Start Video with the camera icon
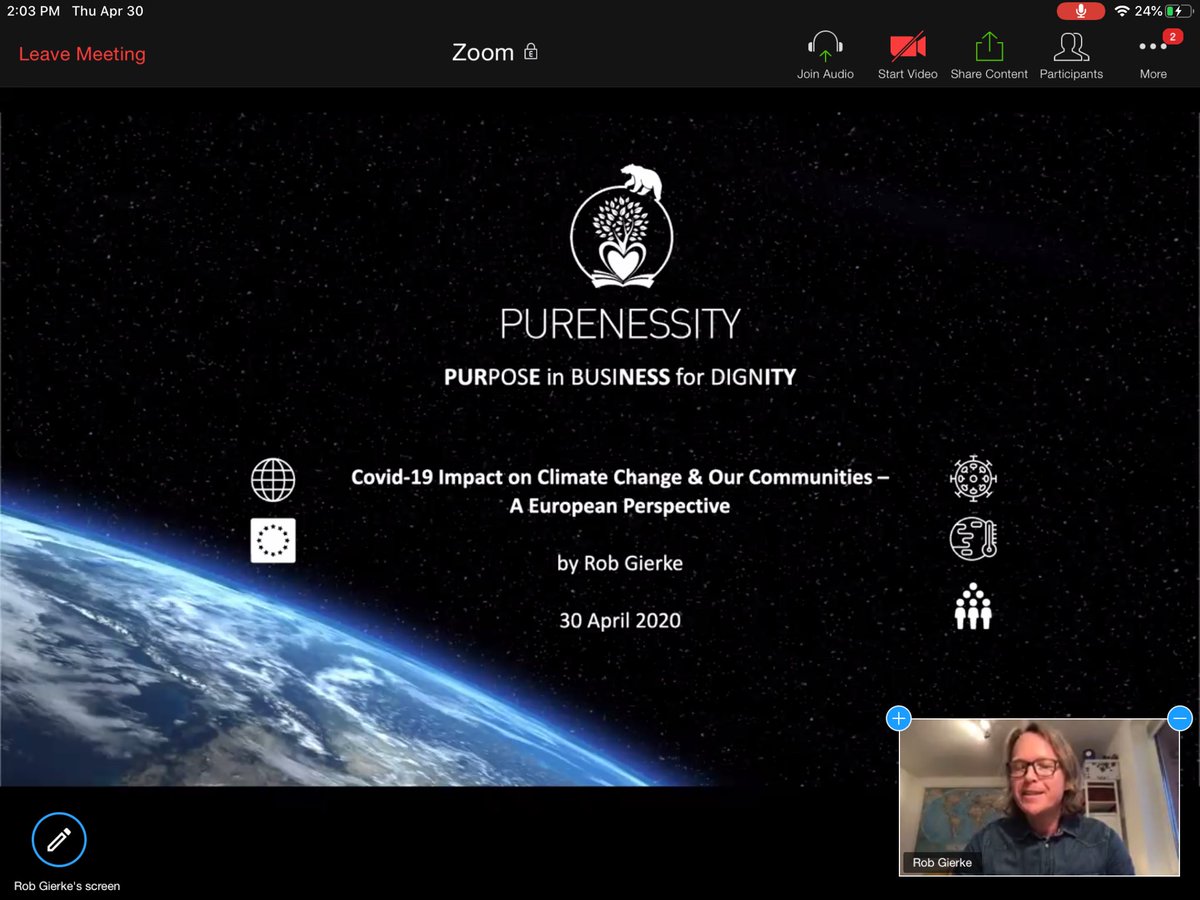Image resolution: width=1200 pixels, height=900 pixels. tap(908, 46)
